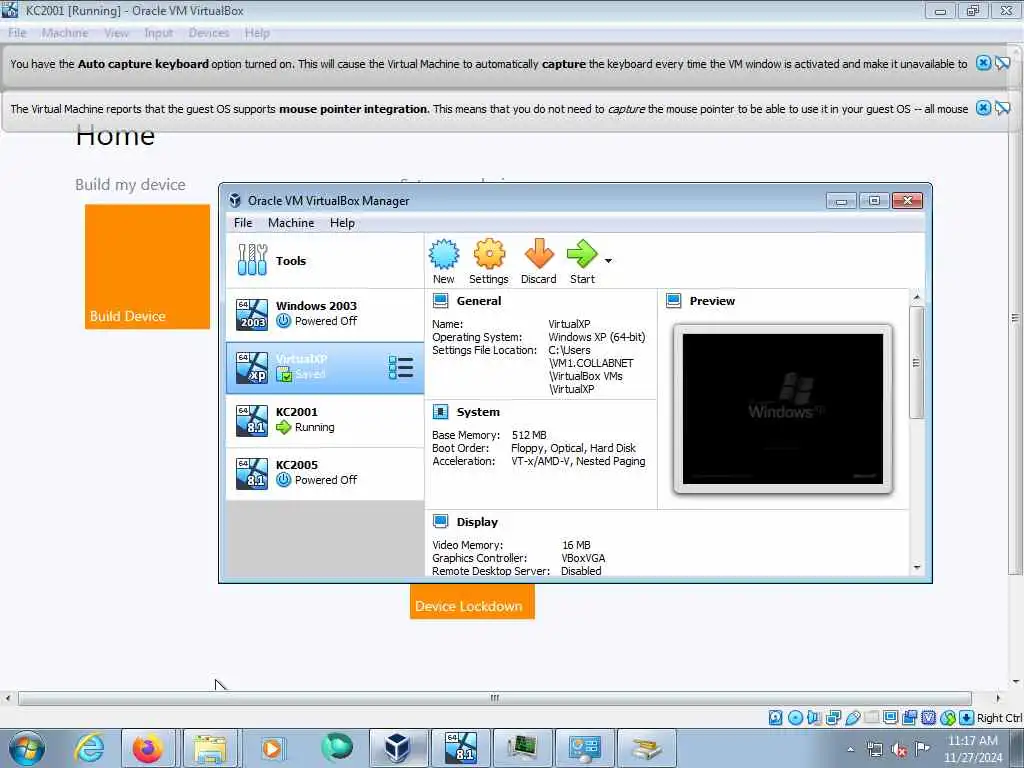Click the muted volume tray icon
Image resolution: width=1024 pixels, height=768 pixels.
[899, 749]
